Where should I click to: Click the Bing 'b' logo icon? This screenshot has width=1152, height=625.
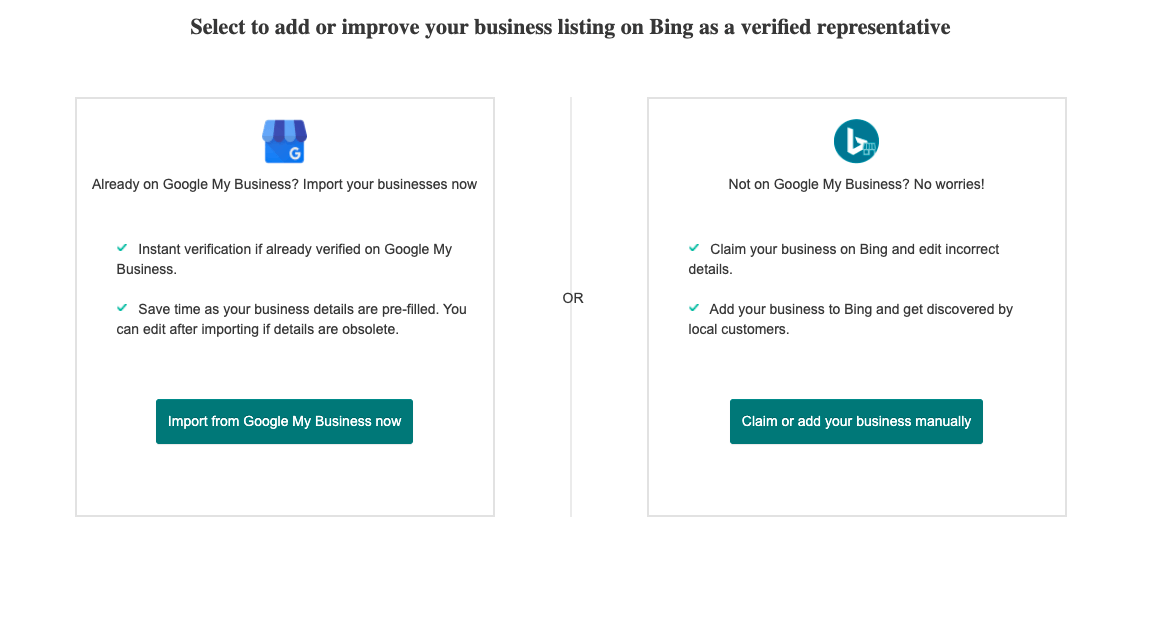tap(854, 141)
